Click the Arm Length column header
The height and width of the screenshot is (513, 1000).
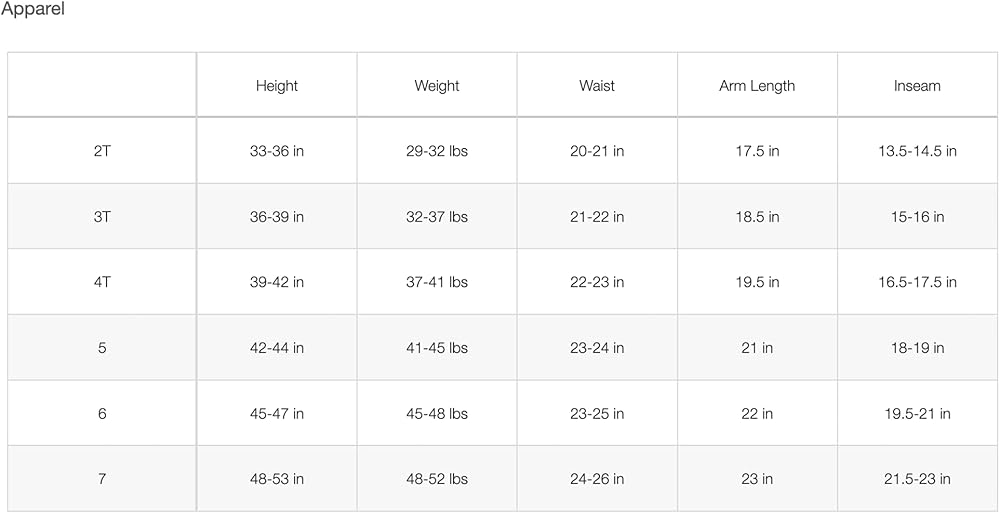(757, 86)
